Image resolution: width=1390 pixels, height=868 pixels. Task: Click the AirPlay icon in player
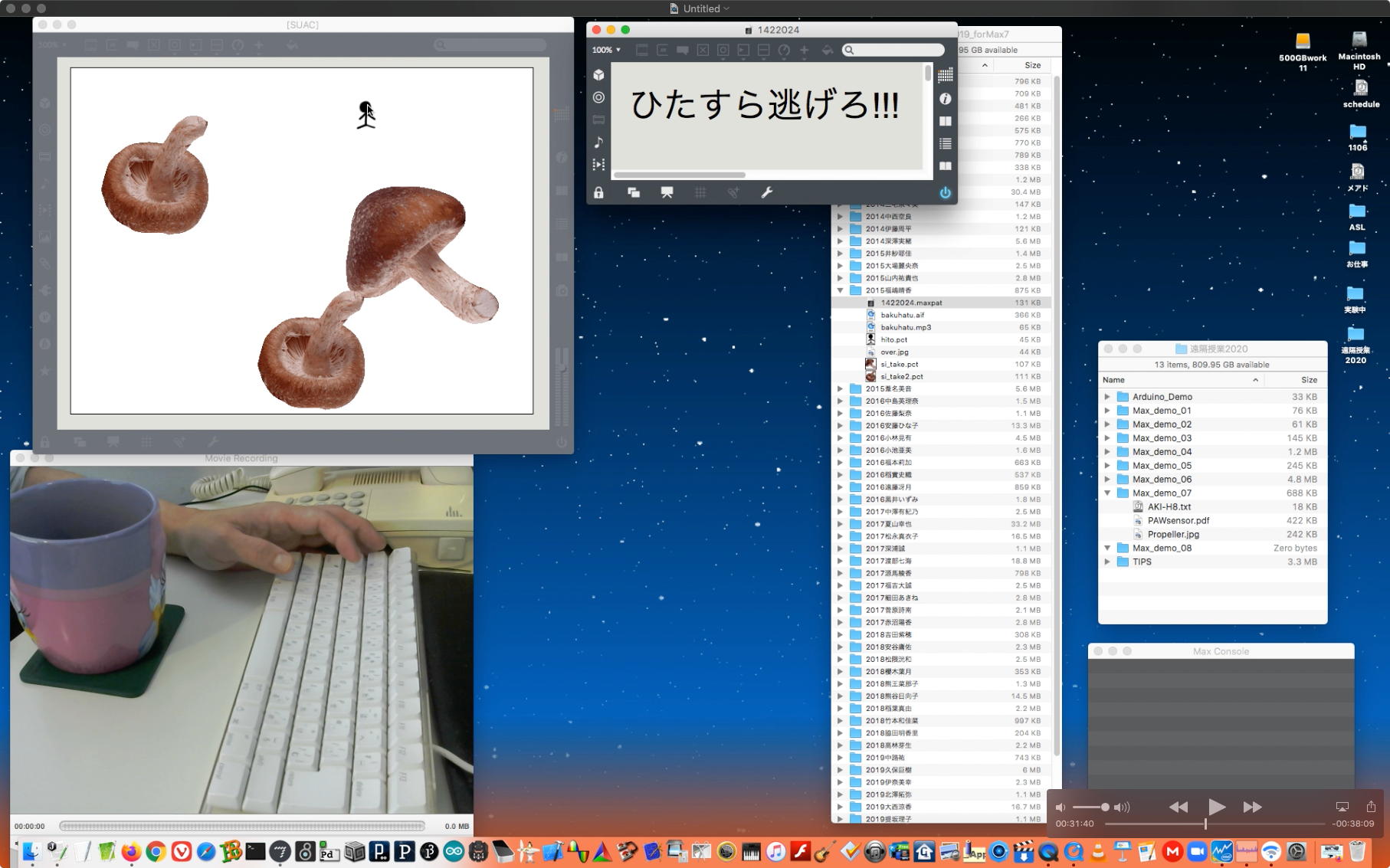1342,807
